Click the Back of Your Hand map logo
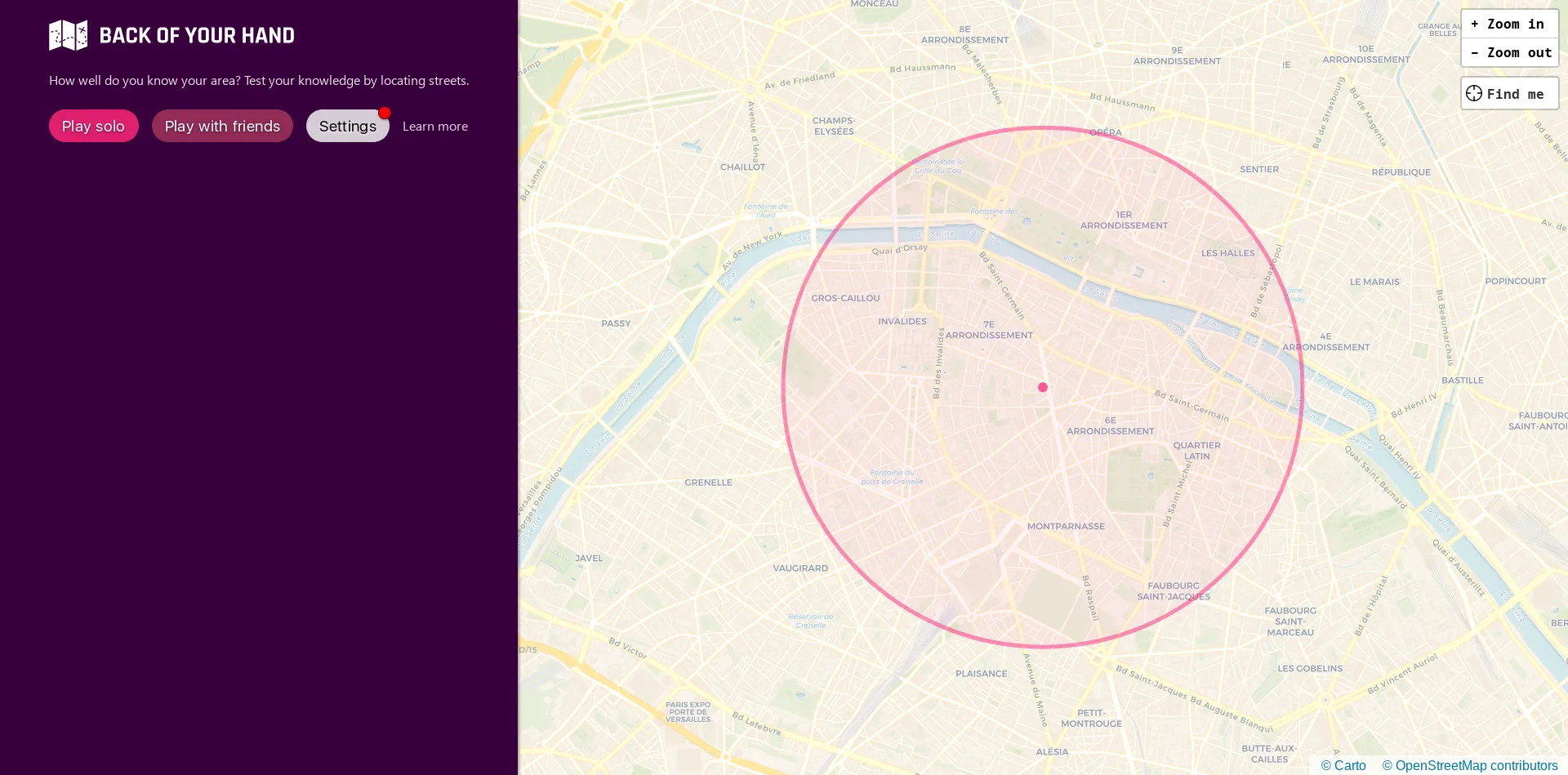1568x775 pixels. coord(69,35)
